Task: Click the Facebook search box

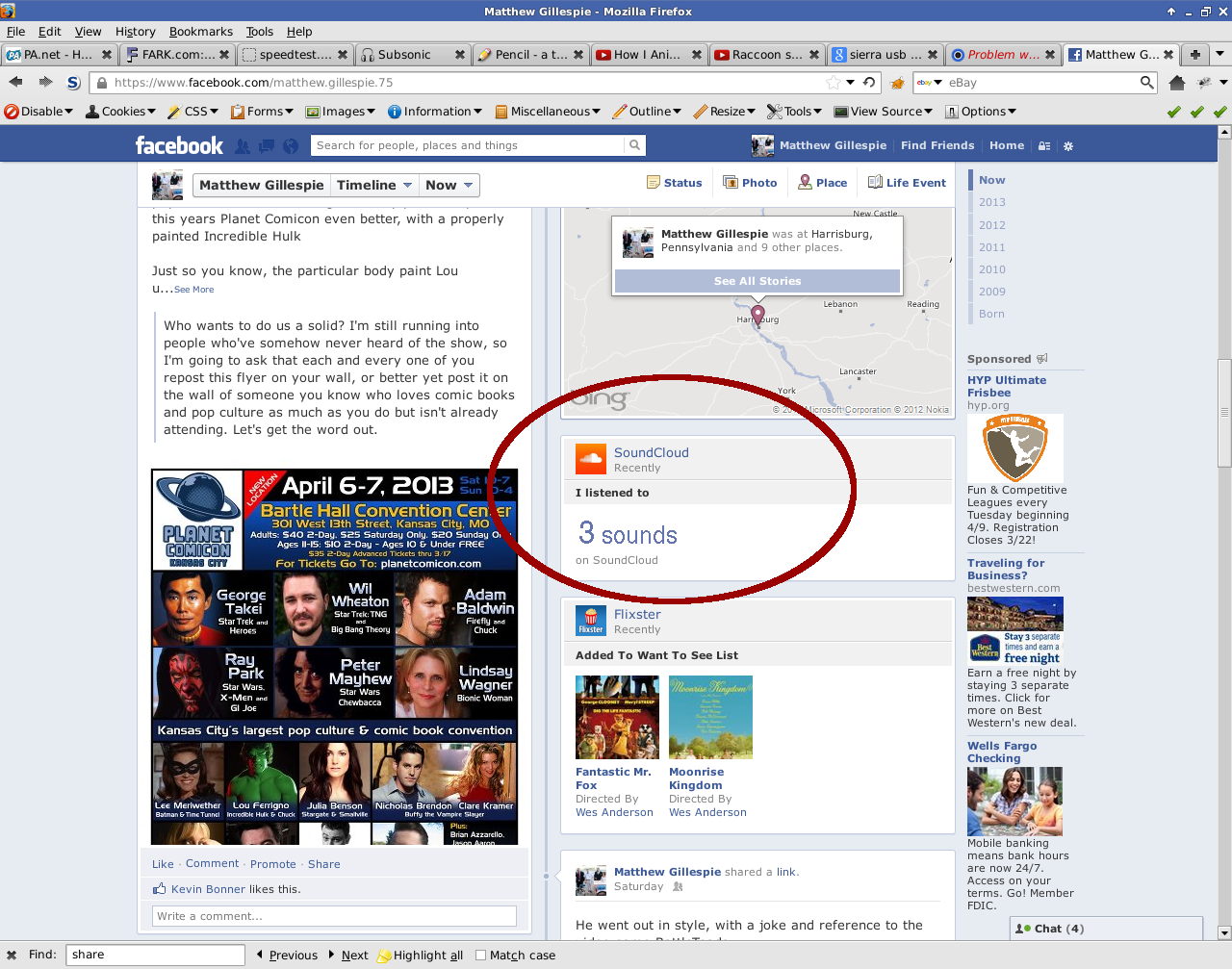Action: tap(467, 145)
